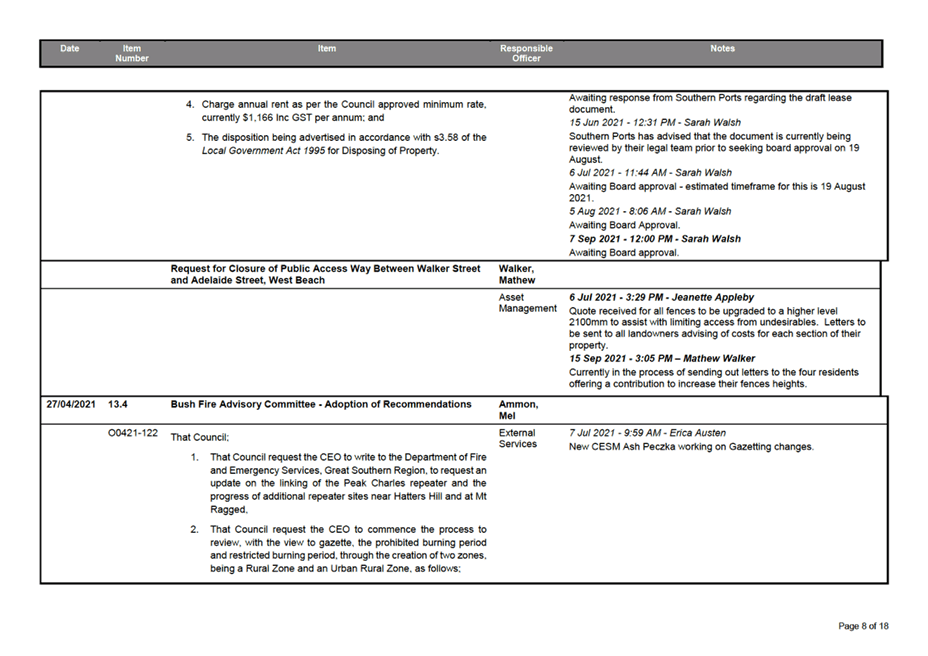Click the External Services cell
This screenshot has width=928, height=656.
tap(515, 436)
